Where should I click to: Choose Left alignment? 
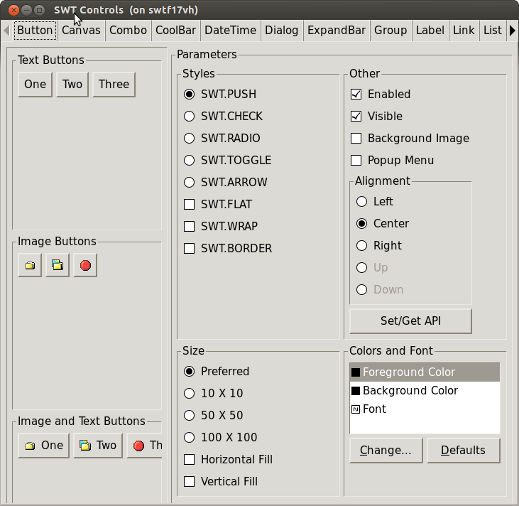362,201
